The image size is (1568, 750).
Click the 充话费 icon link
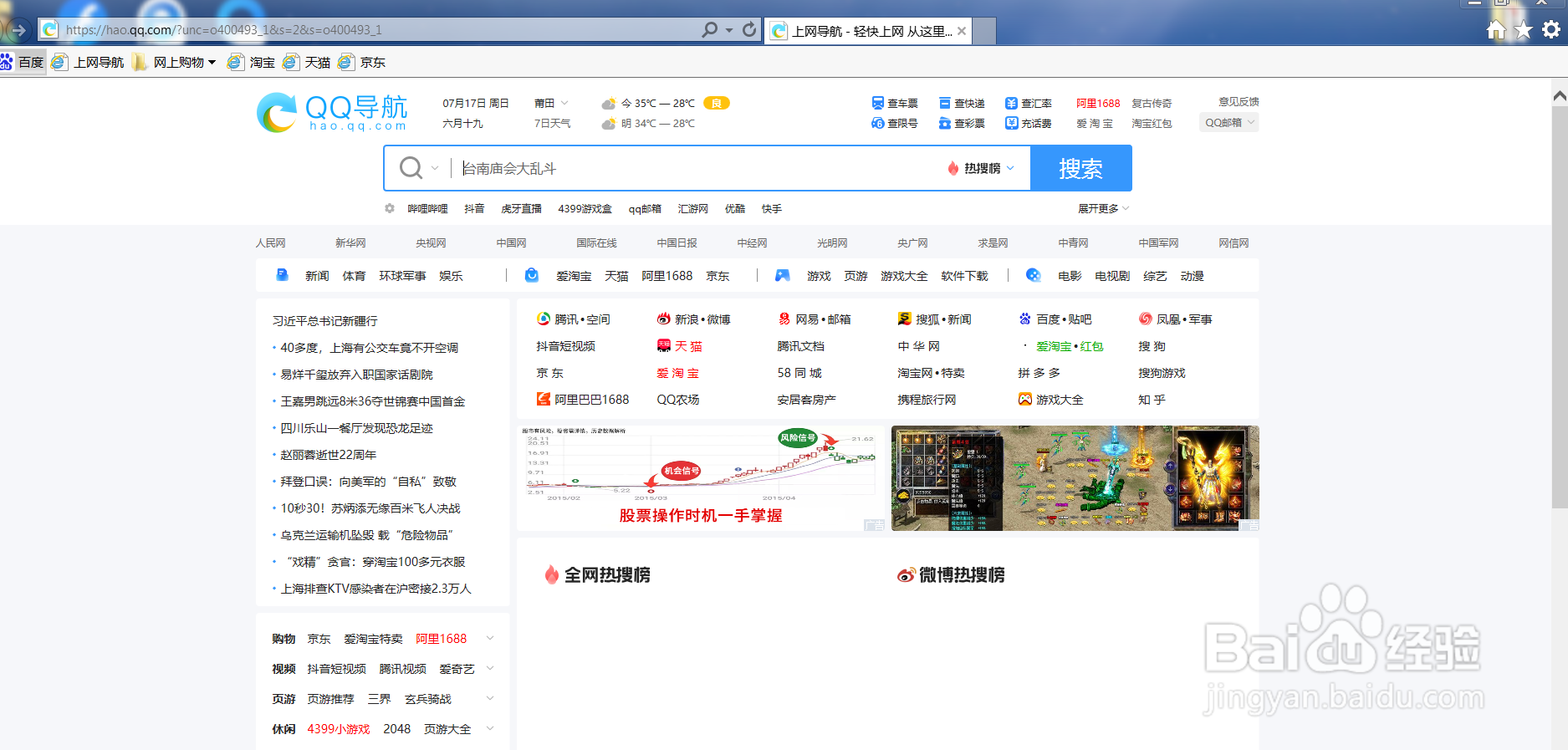pyautogui.click(x=1028, y=123)
